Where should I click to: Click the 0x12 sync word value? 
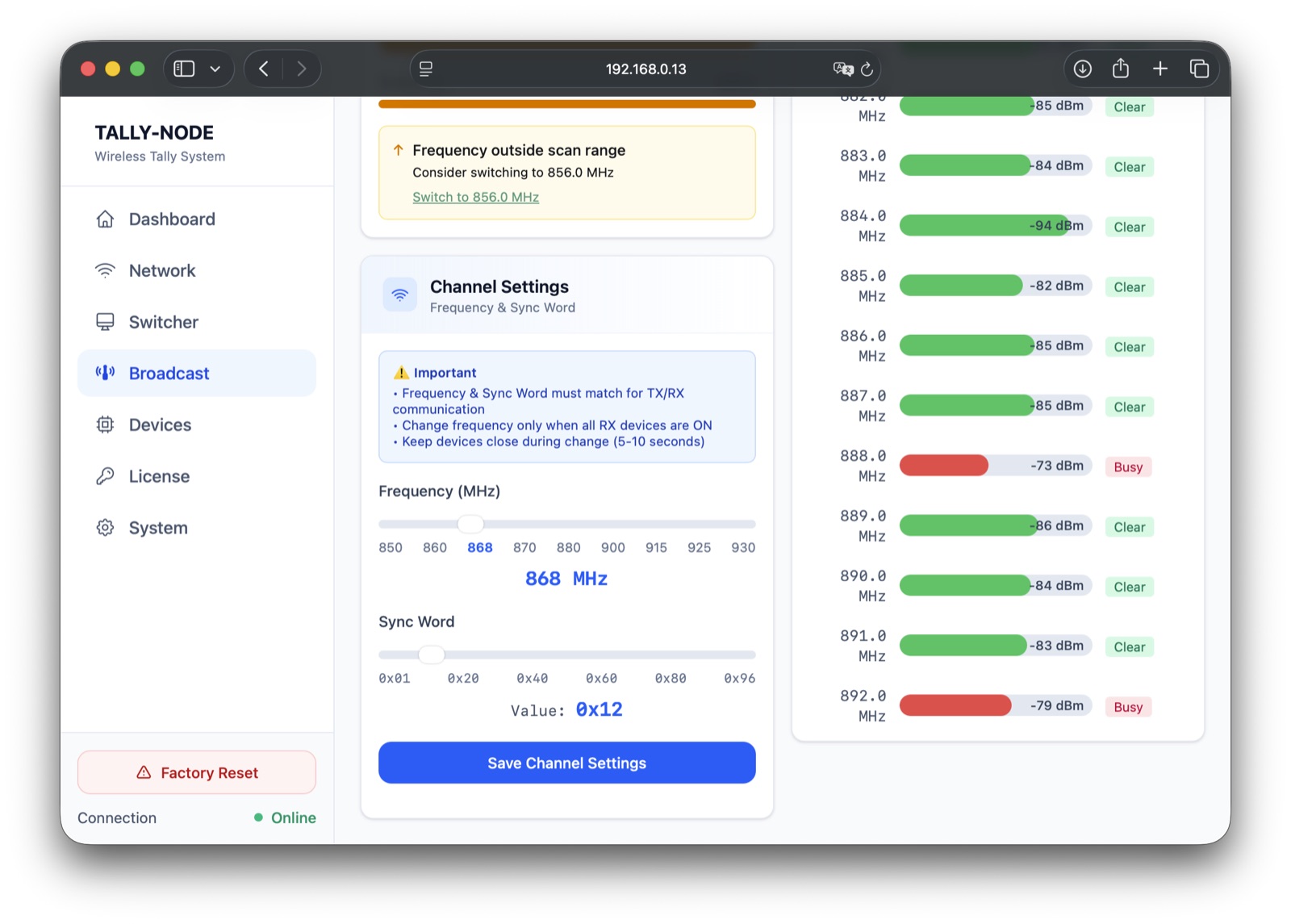599,709
